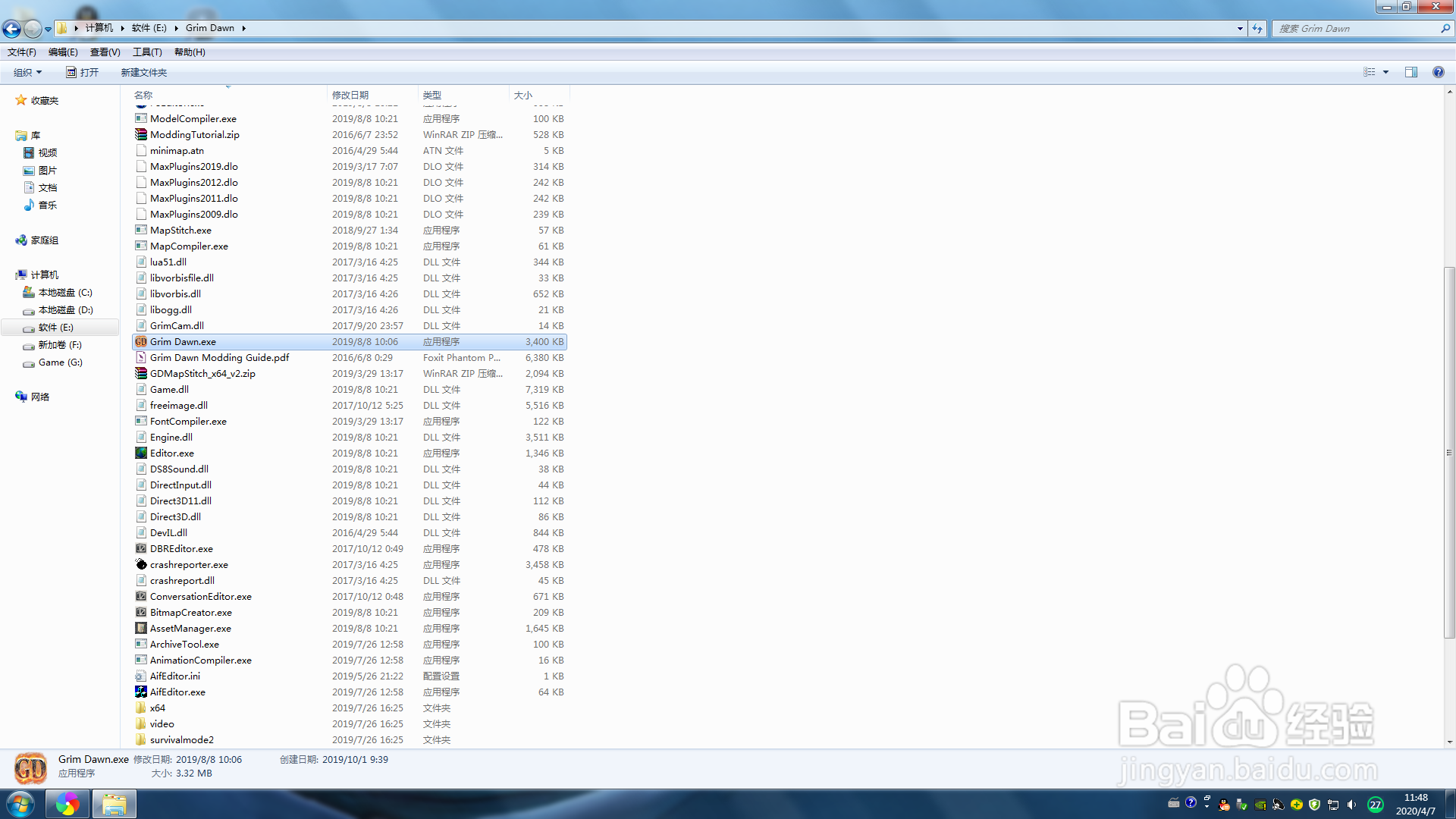Screen dimensions: 1456x819
Task: Select the Engine.dll file name
Action: click(171, 438)
